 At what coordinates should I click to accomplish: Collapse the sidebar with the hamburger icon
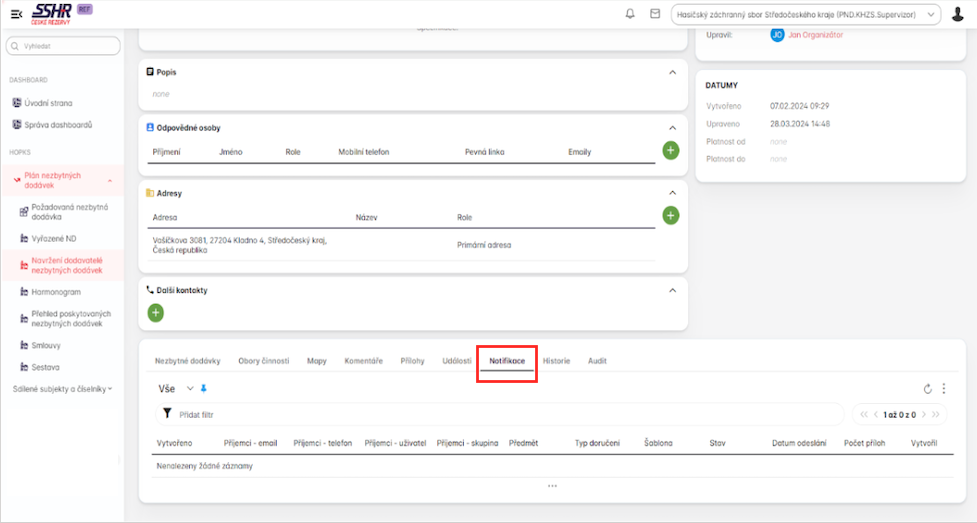[16, 13]
